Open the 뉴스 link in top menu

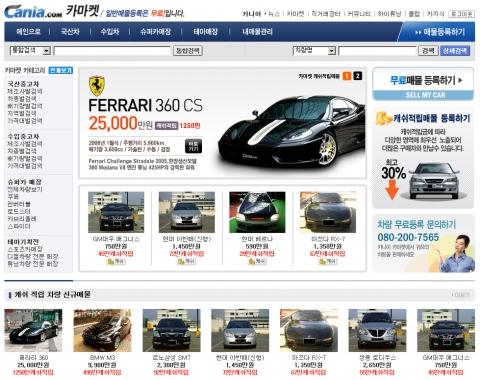point(274,14)
